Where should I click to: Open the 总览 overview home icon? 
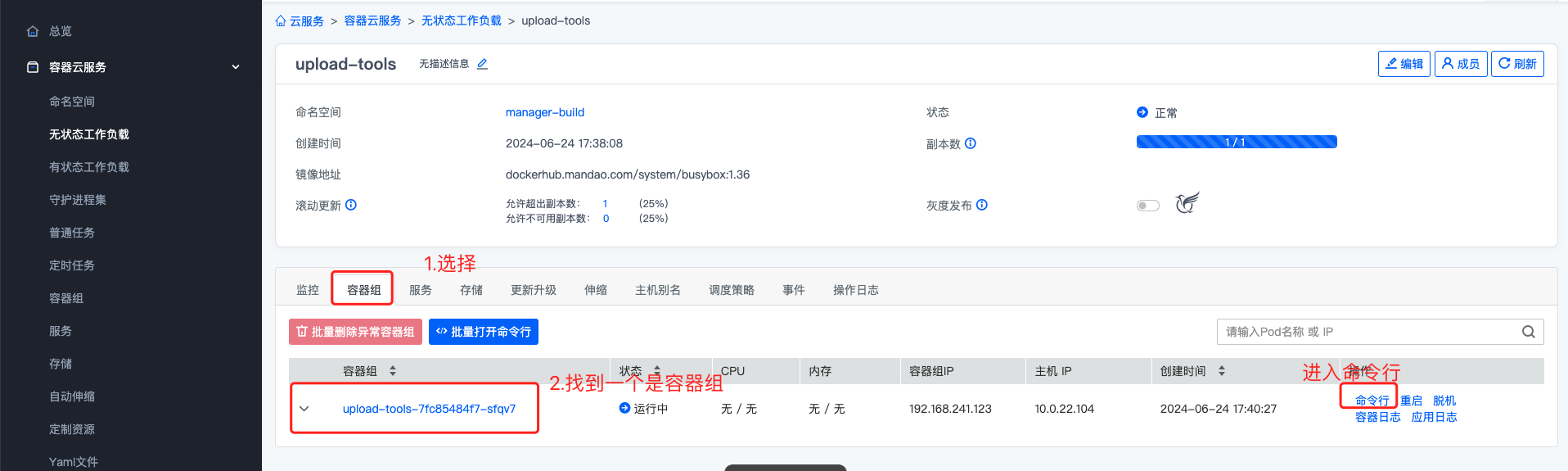(x=33, y=31)
